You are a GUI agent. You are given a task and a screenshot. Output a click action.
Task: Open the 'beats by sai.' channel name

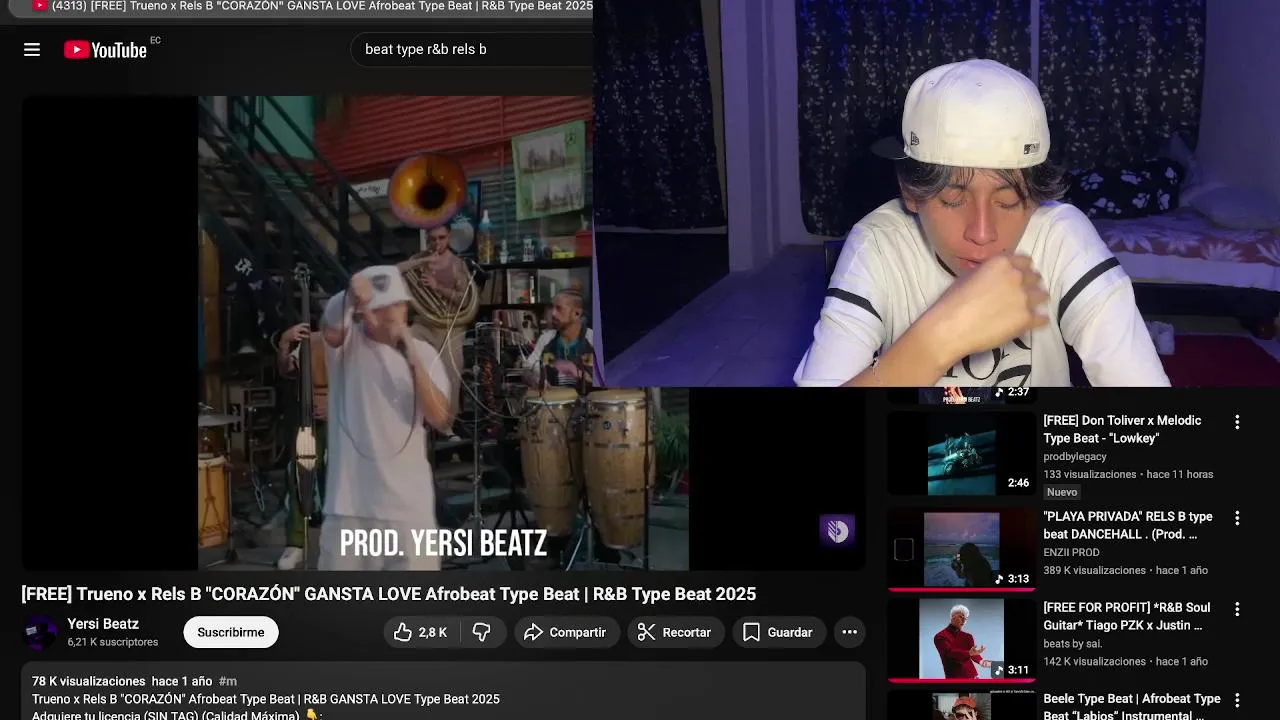1072,643
